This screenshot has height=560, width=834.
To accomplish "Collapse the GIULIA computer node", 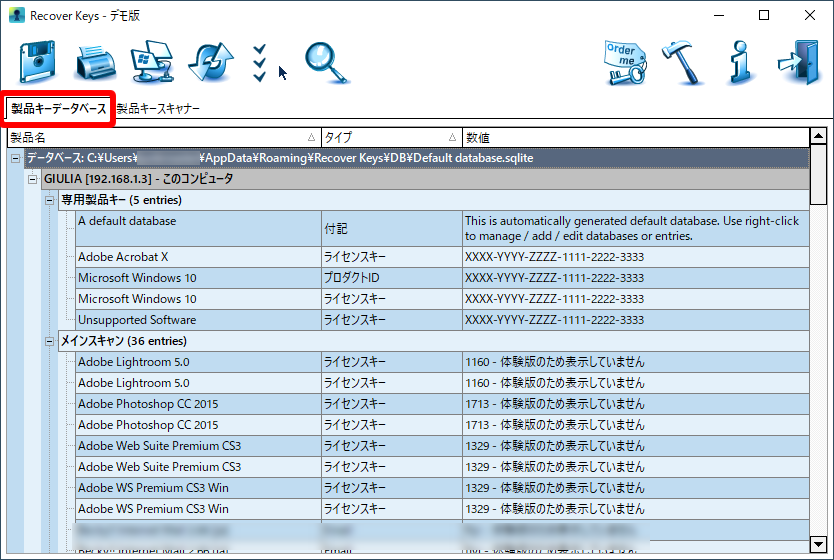I will [33, 179].
